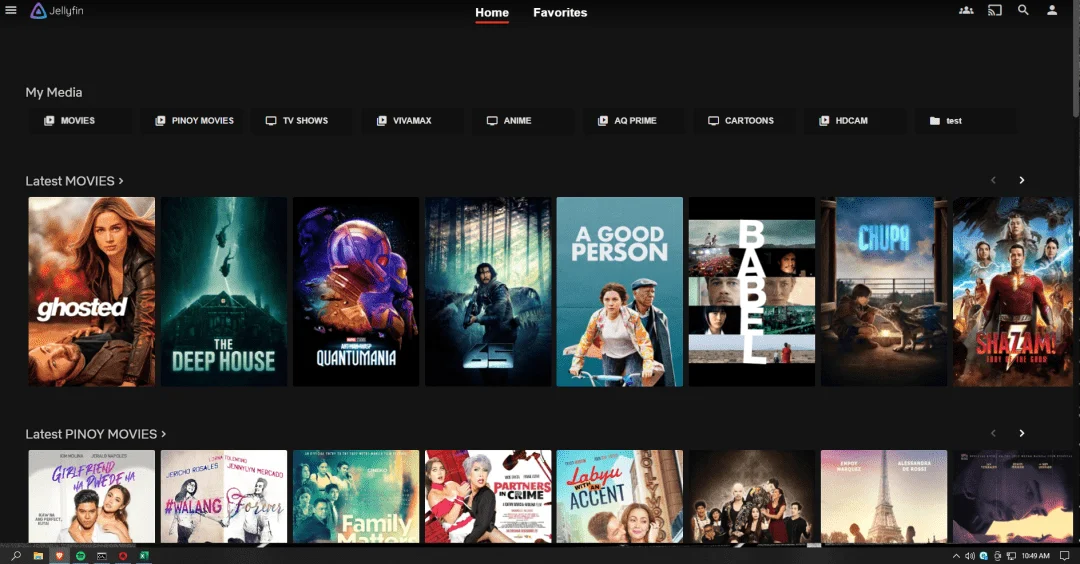Open the AQ PRIME library
Screen dimensions: 1080x564
pos(633,121)
